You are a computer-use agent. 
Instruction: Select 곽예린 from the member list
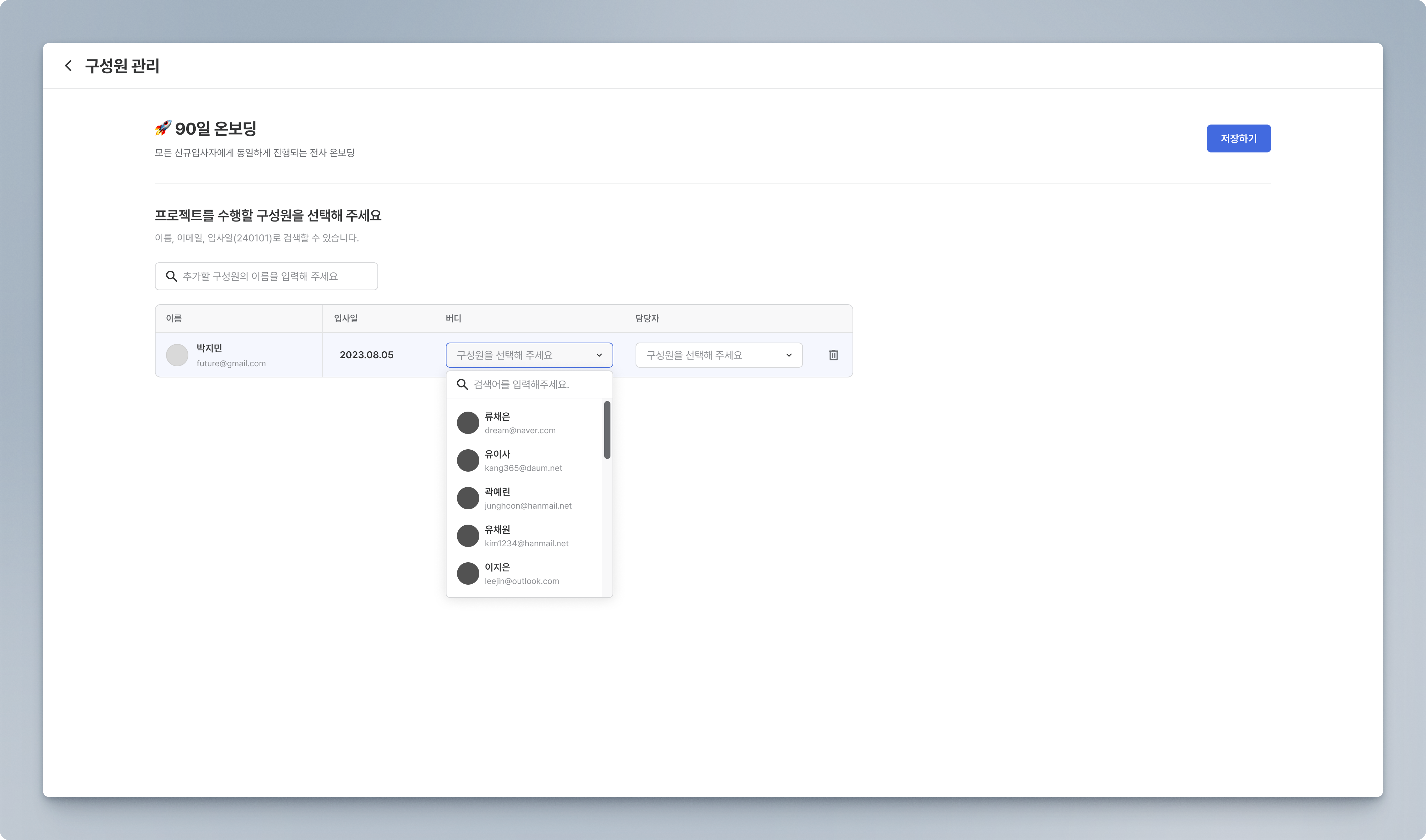tap(527, 498)
